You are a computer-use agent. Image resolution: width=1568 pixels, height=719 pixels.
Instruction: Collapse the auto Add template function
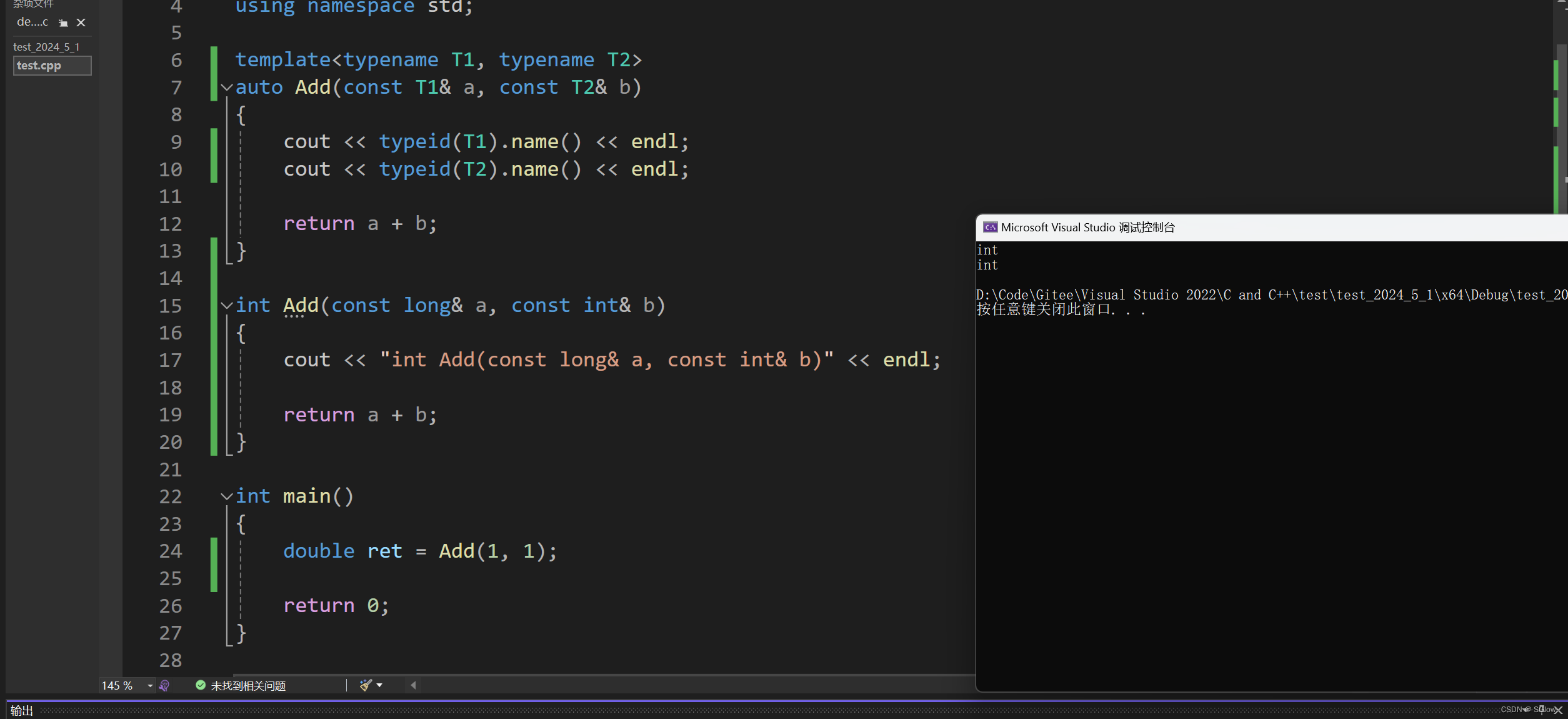tap(227, 88)
